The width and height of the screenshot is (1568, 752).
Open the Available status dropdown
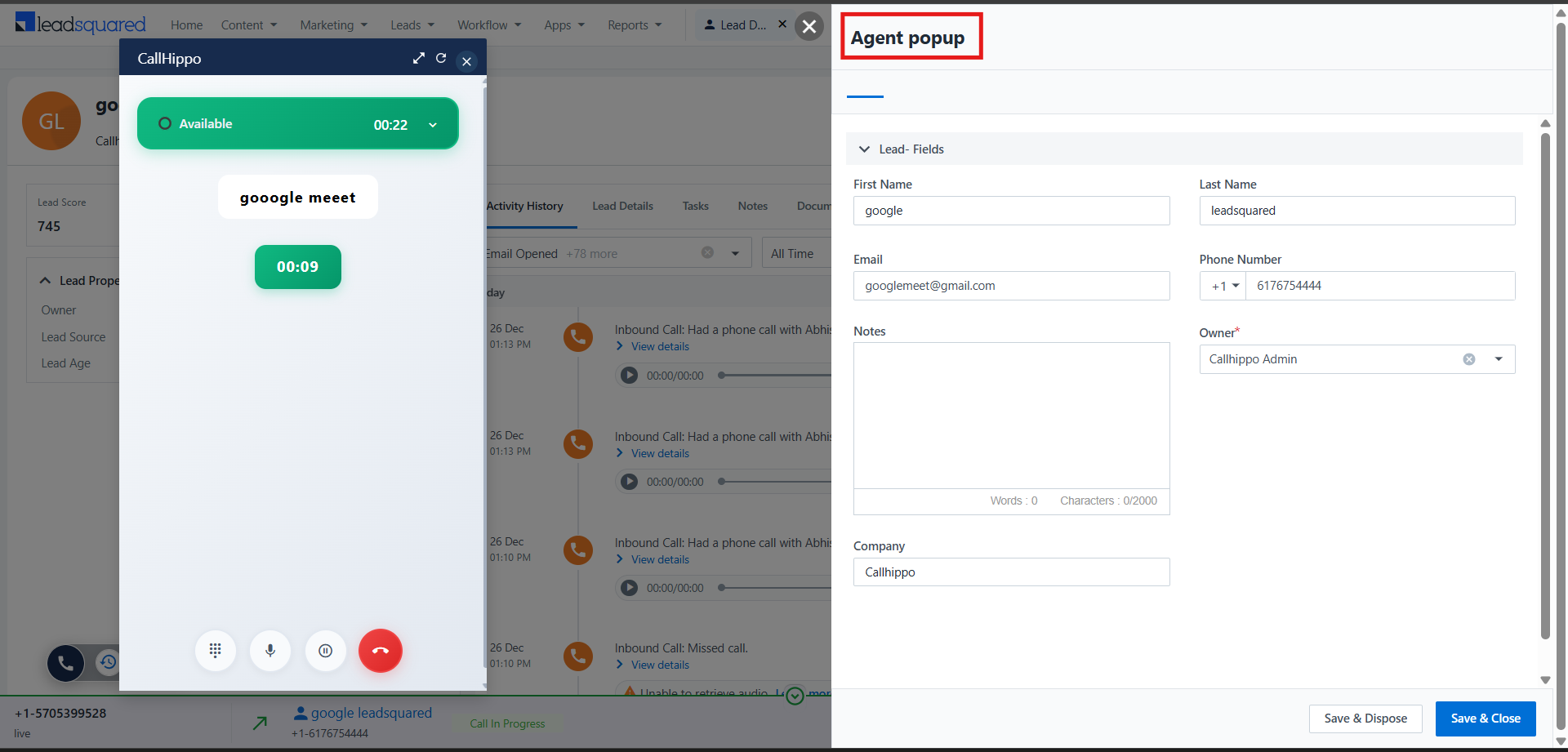[433, 125]
